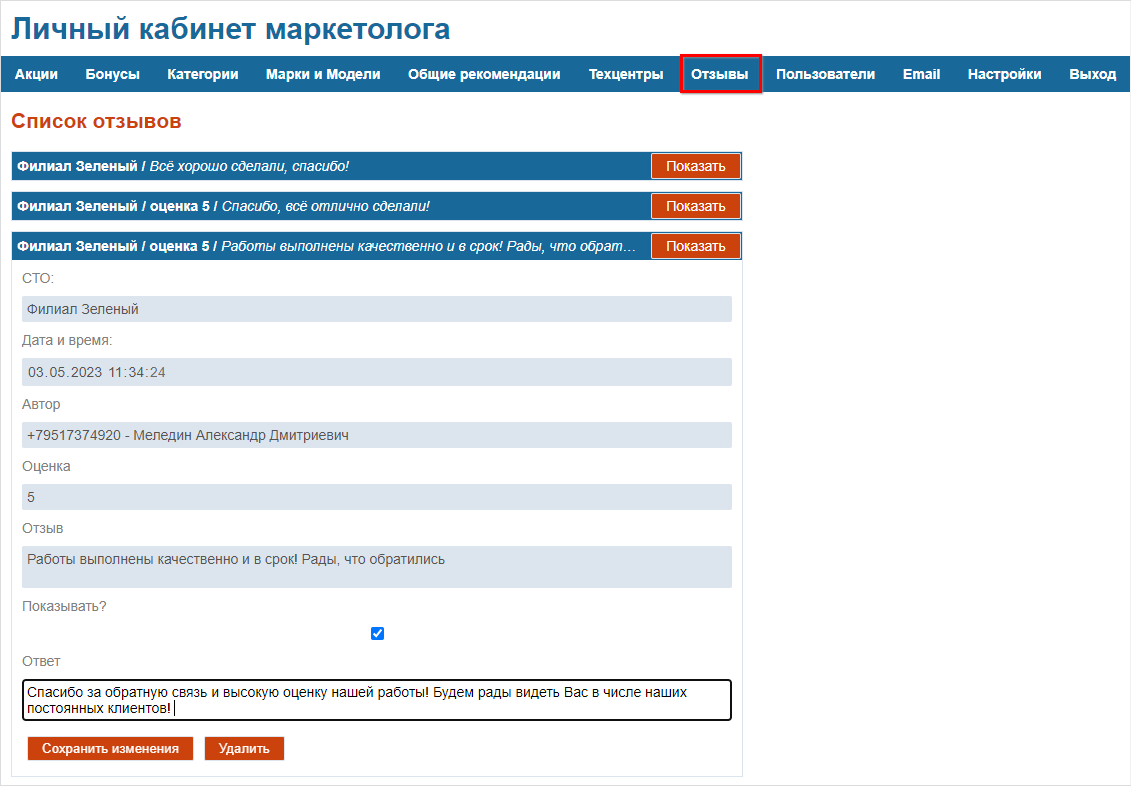
Task: Click the 'Список отзывов' heading
Action: [96, 121]
